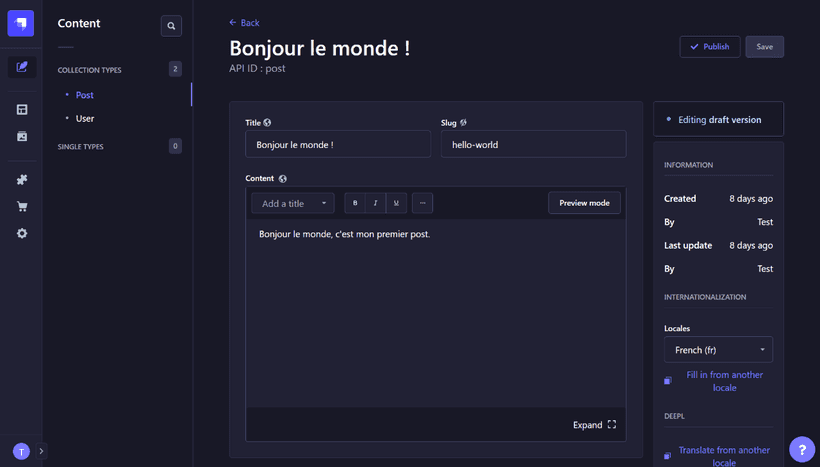Click the Back arrow link
This screenshot has width=820, height=467.
[x=244, y=22]
